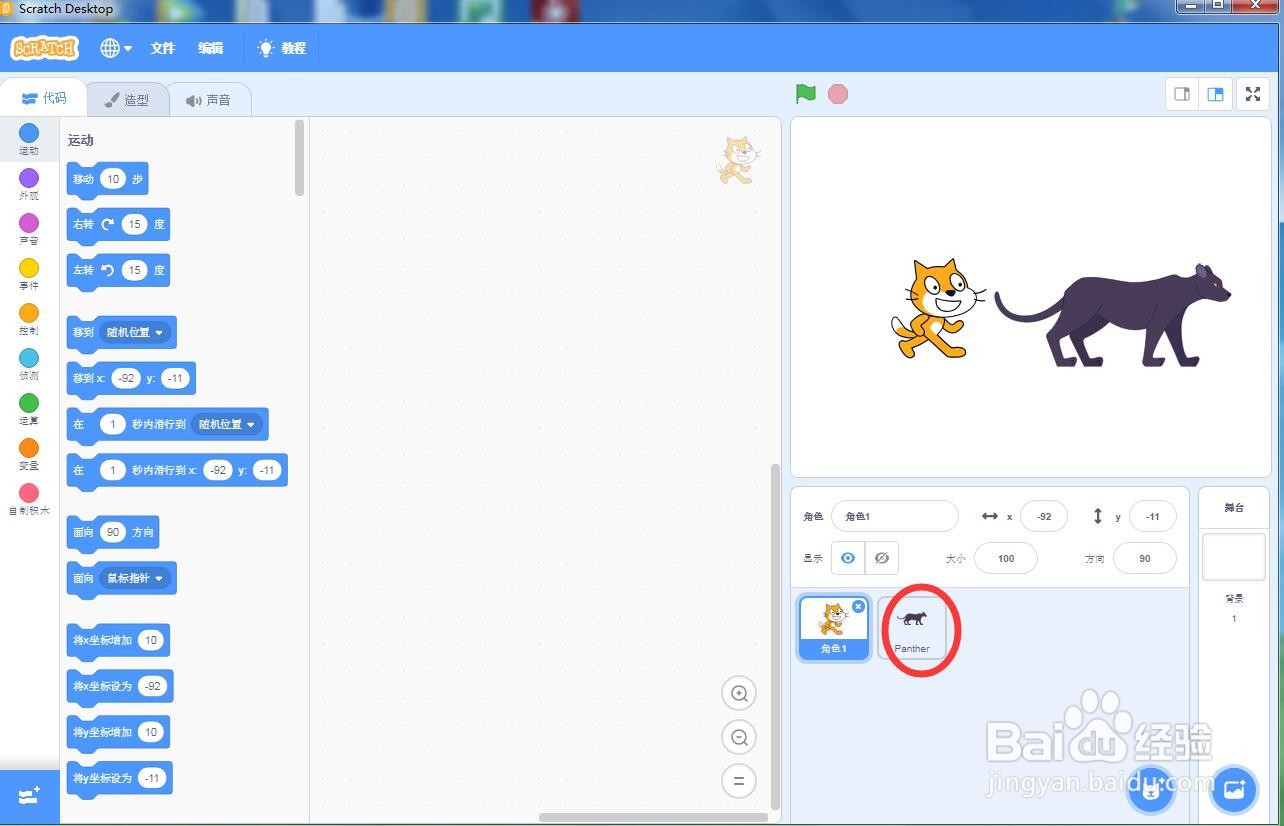Switch to the 声音 sounds tab

pyautogui.click(x=208, y=100)
